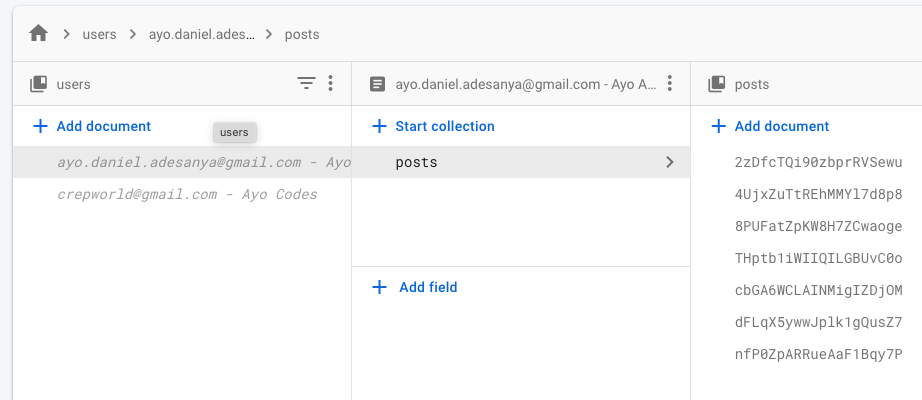Open the filter icon in users panel
The width and height of the screenshot is (922, 400).
point(306,84)
